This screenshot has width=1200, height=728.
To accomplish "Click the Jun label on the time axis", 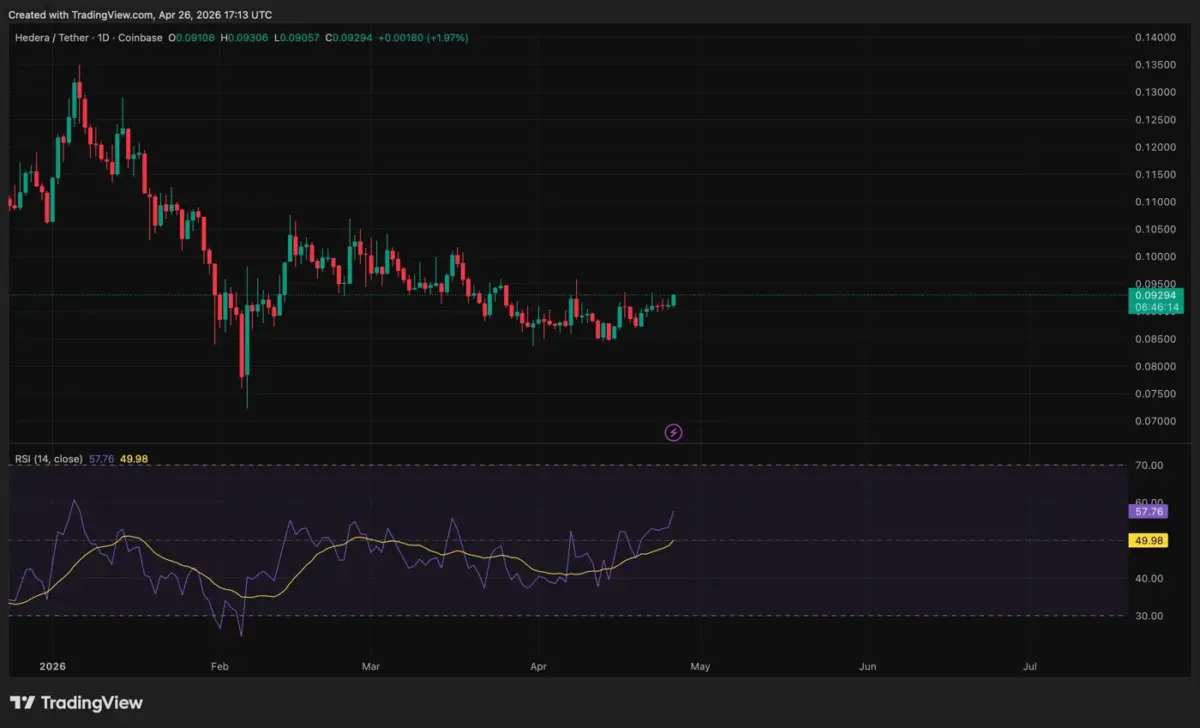I will coord(868,665).
